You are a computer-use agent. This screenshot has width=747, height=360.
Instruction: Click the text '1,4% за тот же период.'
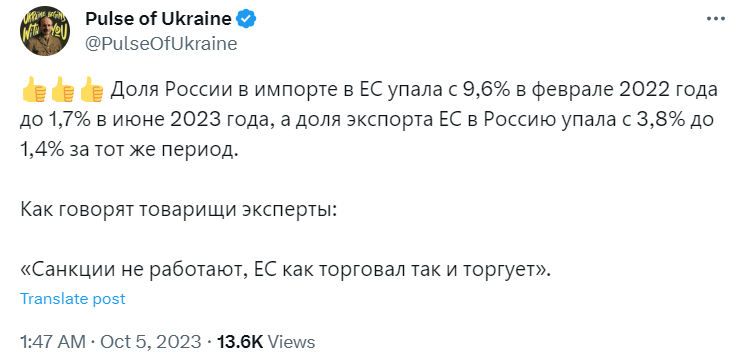point(128,151)
